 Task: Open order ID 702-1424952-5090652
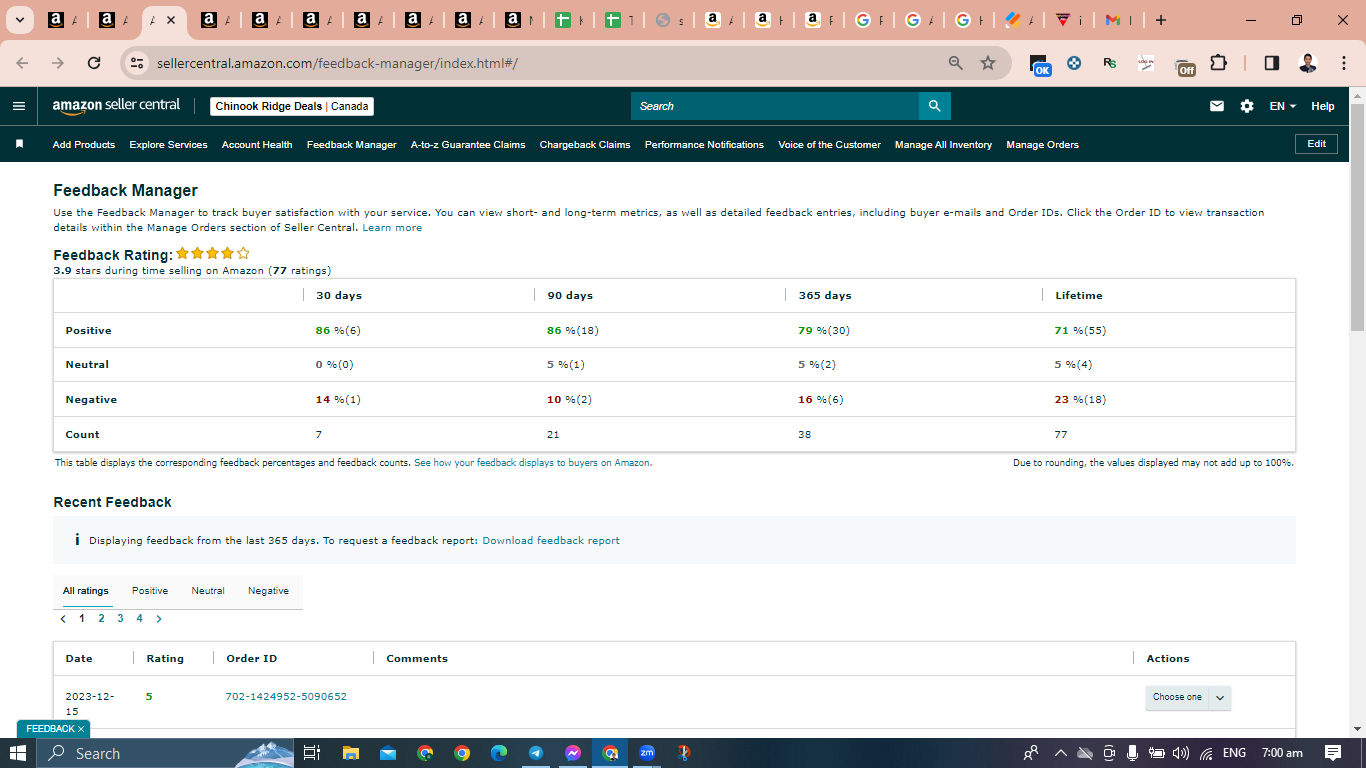click(x=286, y=696)
